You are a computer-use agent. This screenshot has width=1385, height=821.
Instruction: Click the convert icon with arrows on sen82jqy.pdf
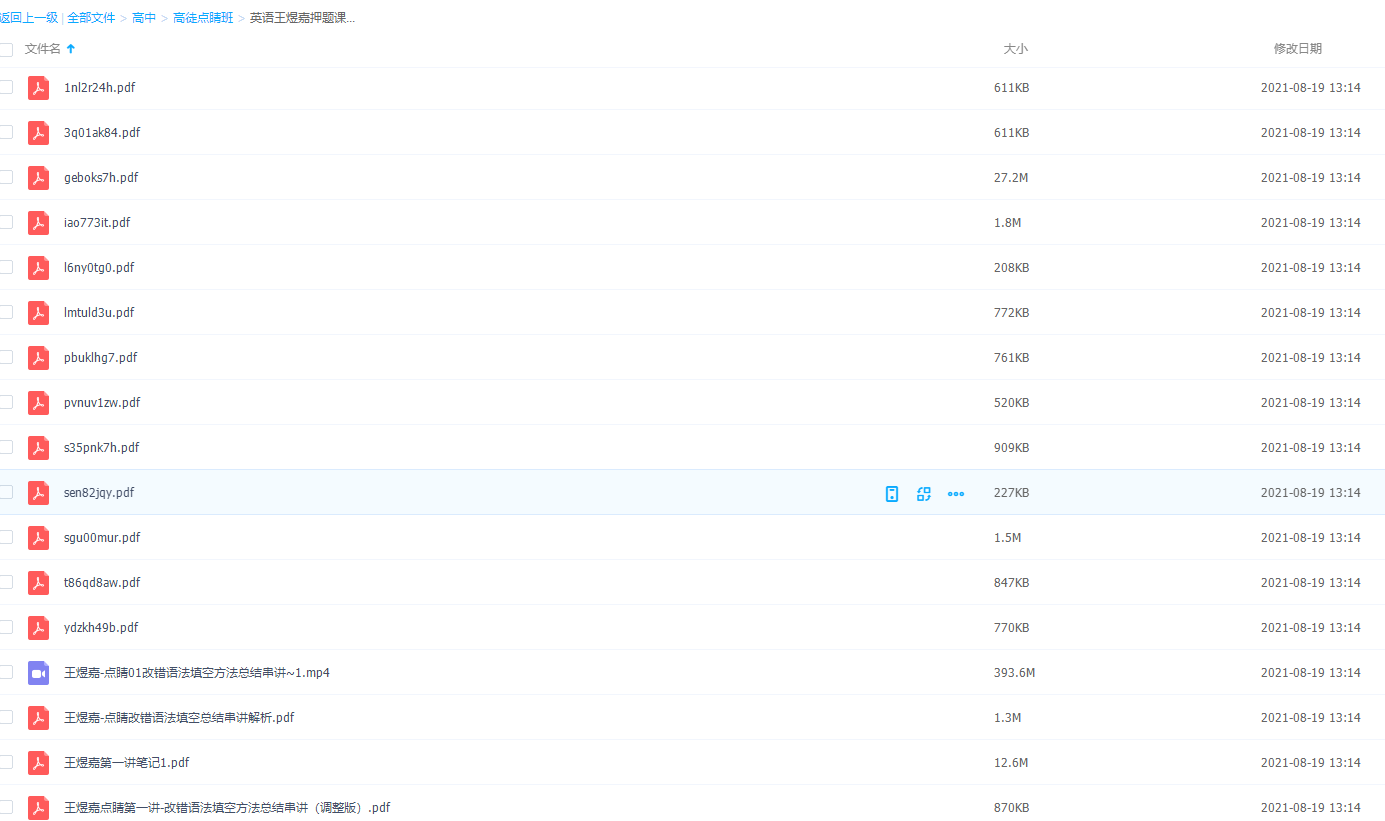[924, 493]
